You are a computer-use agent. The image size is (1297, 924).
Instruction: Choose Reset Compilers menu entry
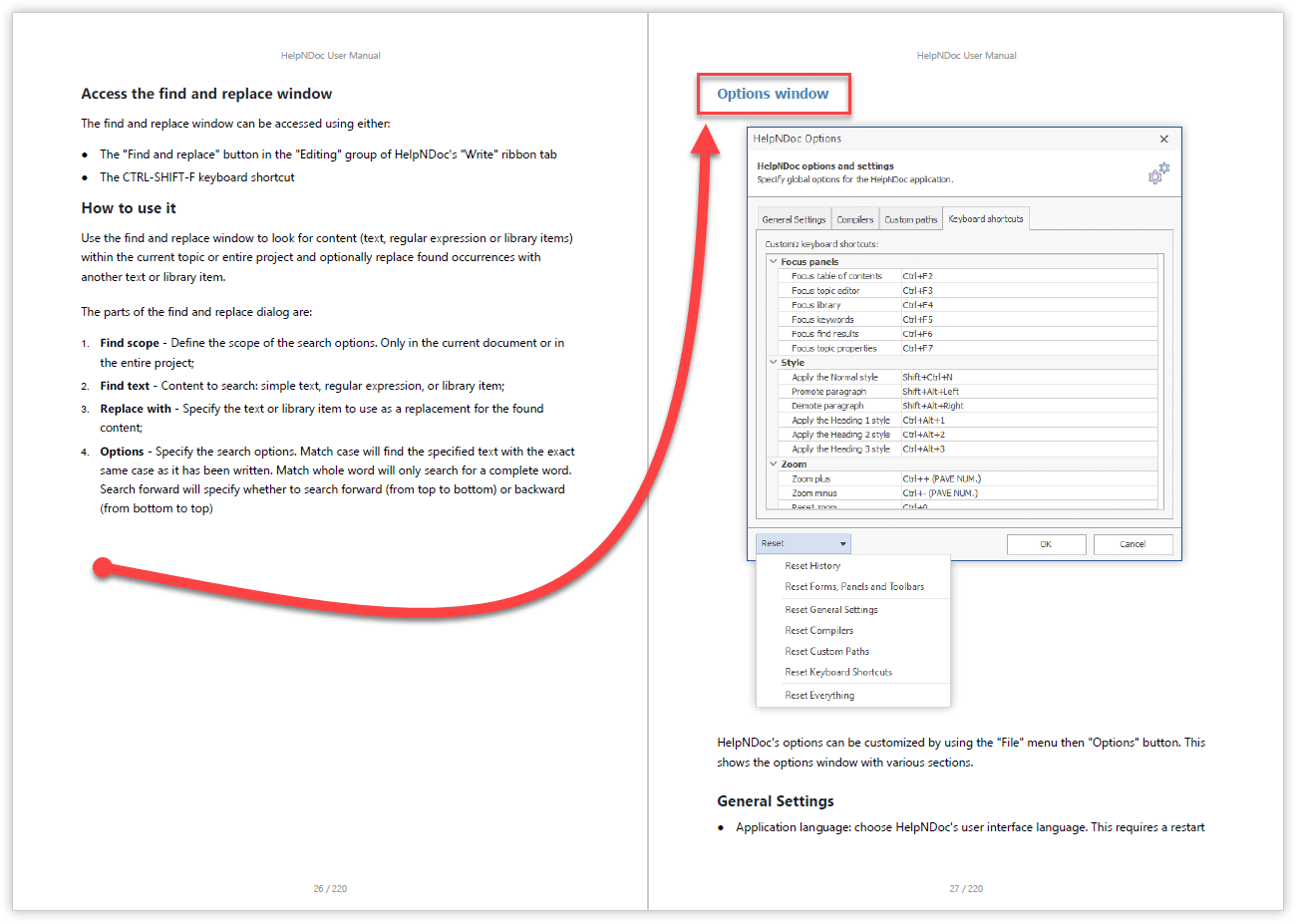pyautogui.click(x=818, y=630)
